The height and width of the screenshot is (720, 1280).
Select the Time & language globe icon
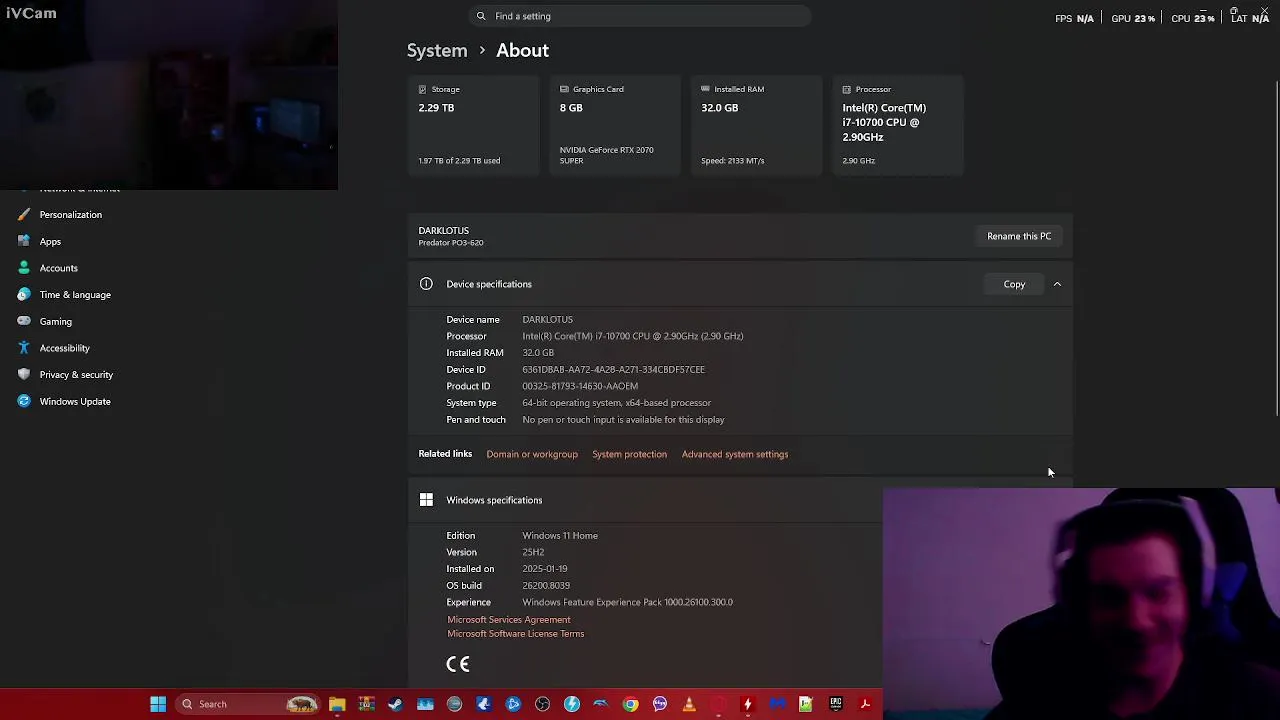pyautogui.click(x=24, y=294)
